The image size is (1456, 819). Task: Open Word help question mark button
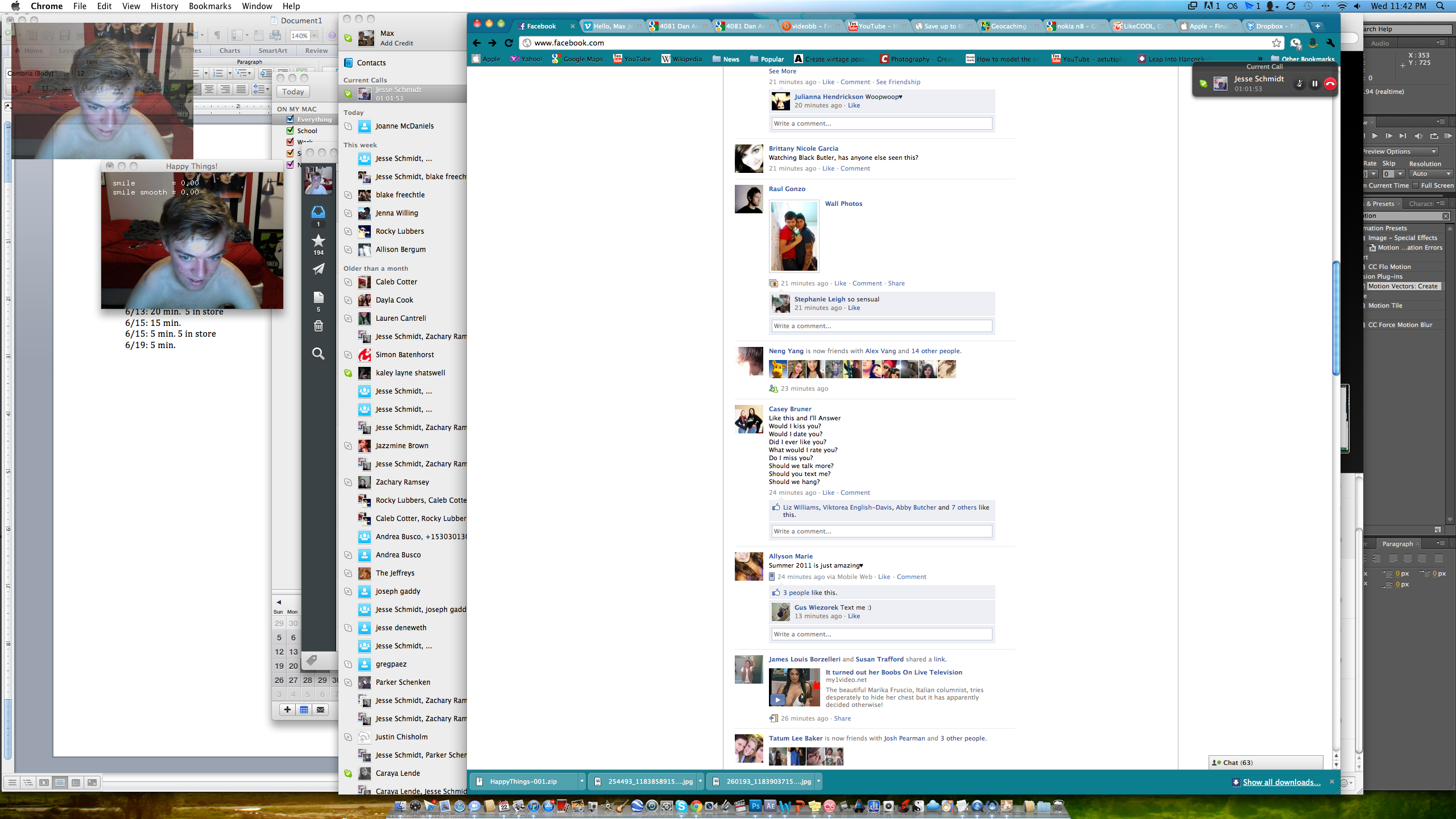pos(332,35)
